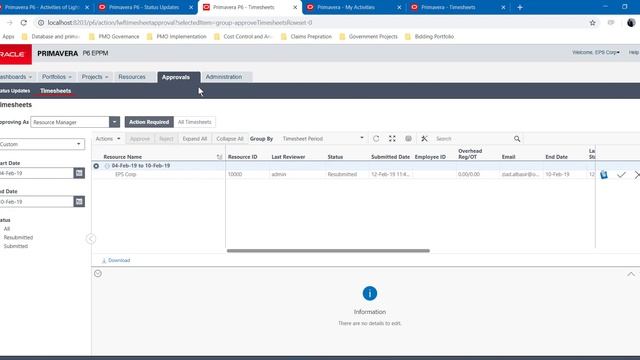Click the search magnifier icon

pos(517,139)
